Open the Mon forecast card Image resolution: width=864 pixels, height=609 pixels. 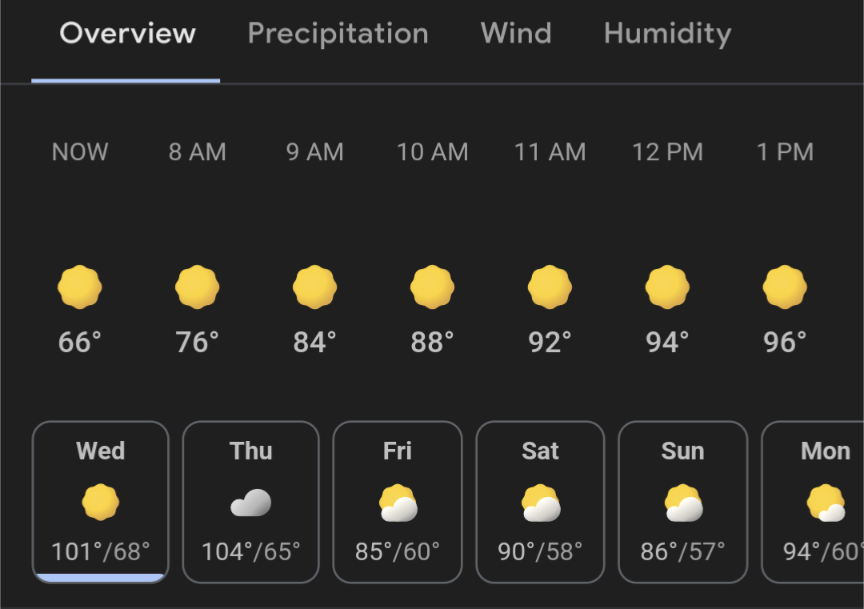[813, 502]
